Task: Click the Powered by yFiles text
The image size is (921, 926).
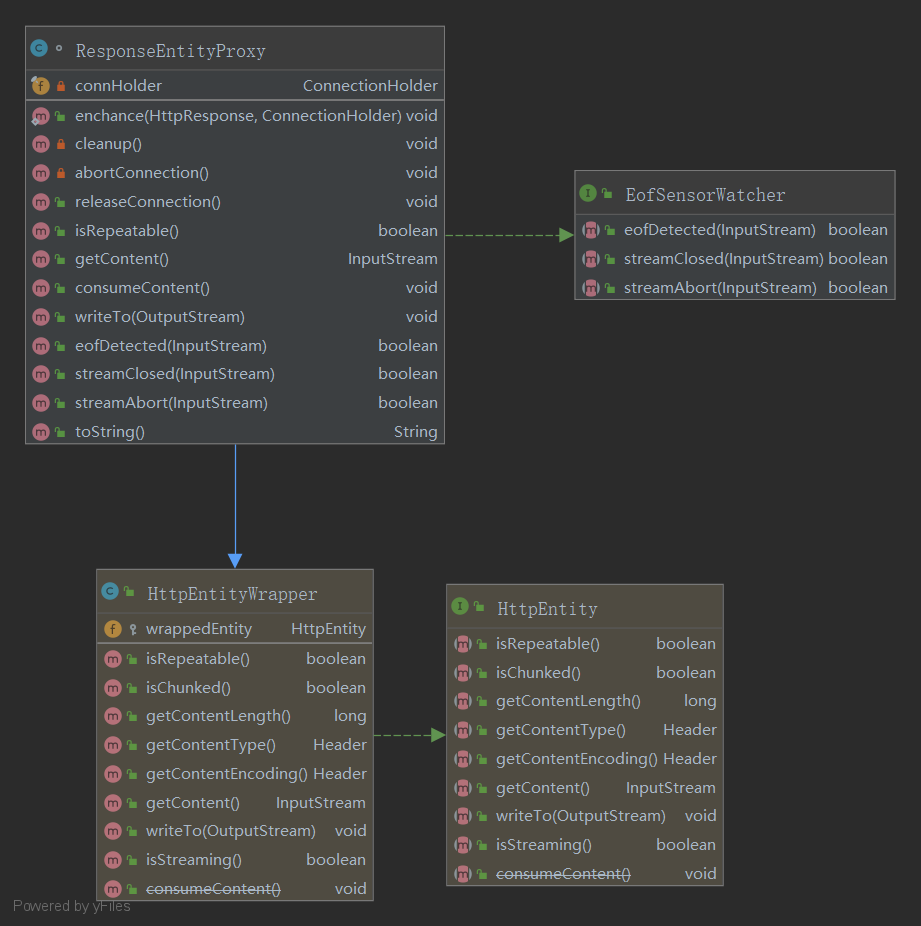Action: click(72, 906)
